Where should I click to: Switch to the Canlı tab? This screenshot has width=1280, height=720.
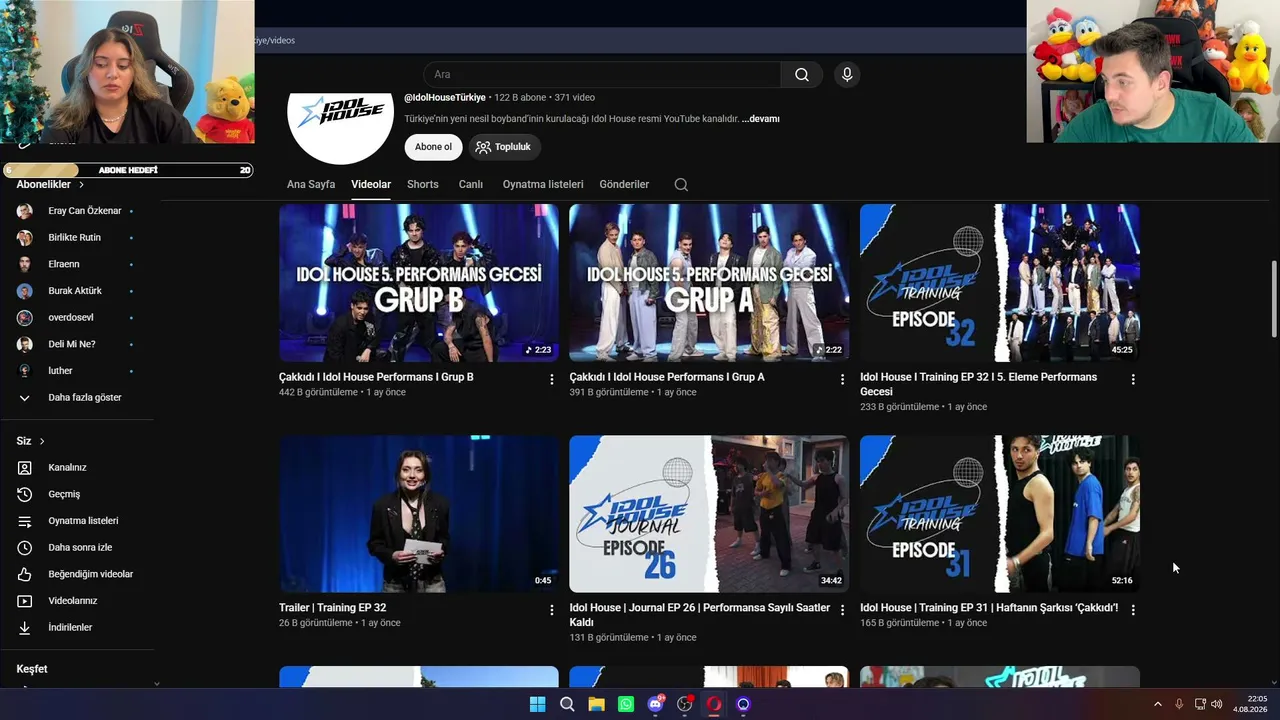click(x=471, y=184)
